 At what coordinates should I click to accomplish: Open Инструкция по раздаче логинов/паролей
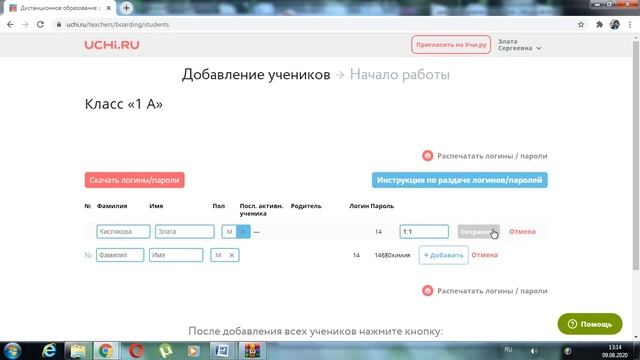(x=460, y=180)
